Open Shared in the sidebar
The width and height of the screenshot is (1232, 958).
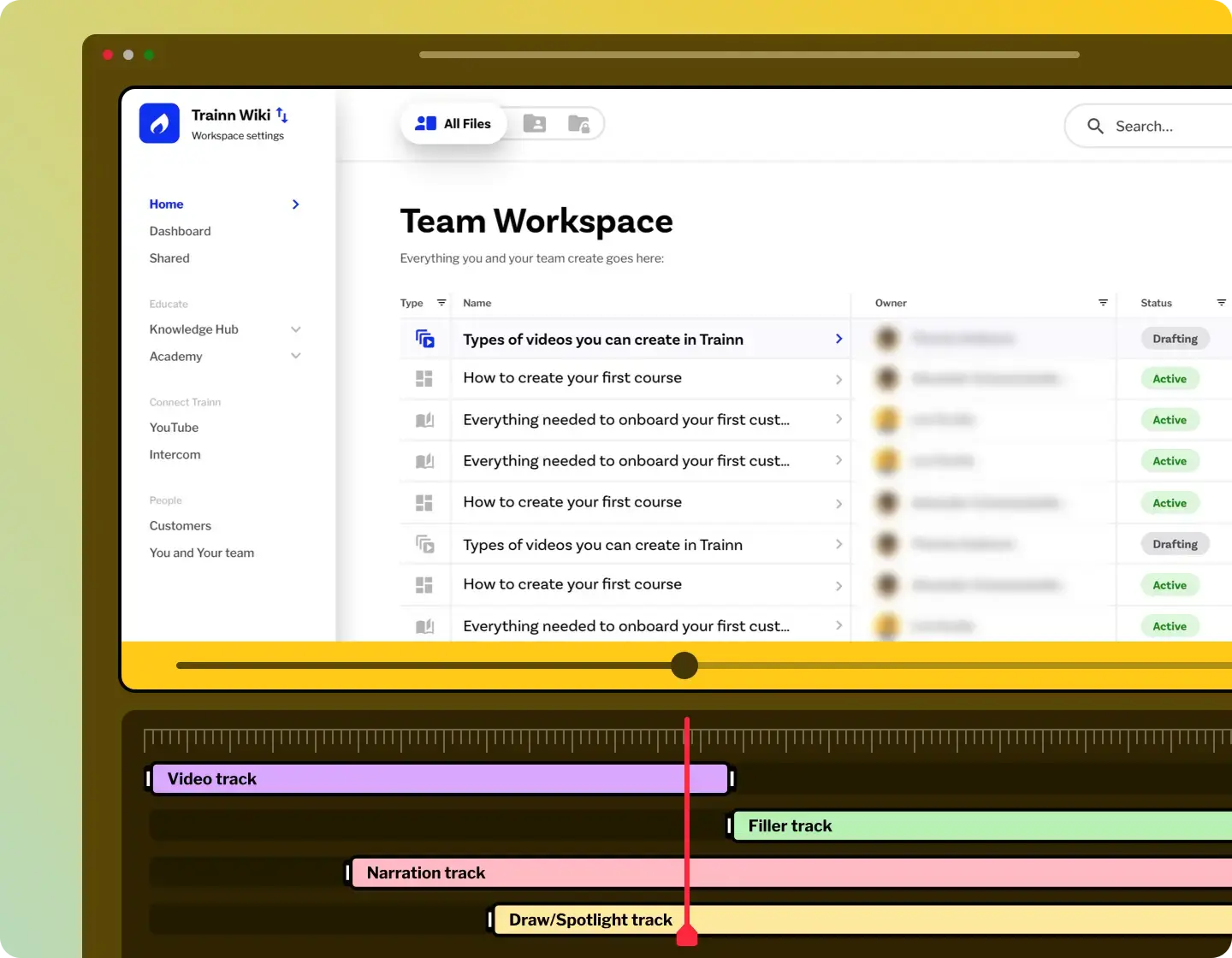(x=169, y=258)
